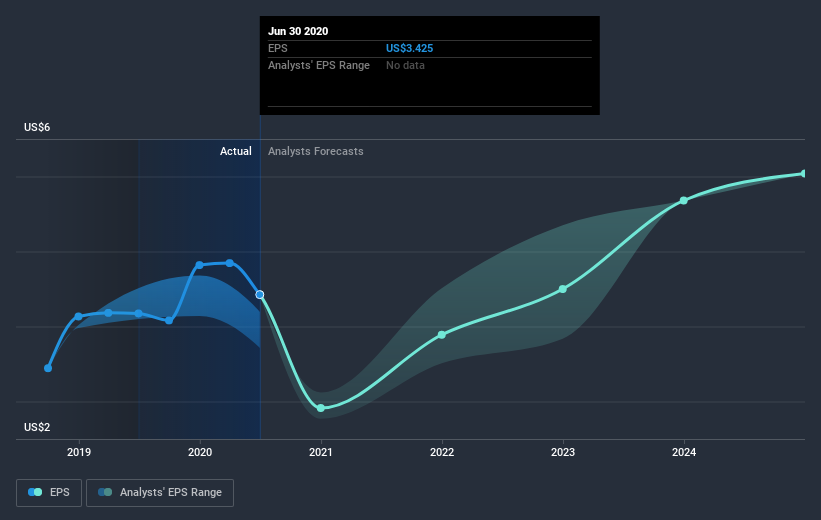
Task: Click the 2019 x-axis year label
Action: click(x=79, y=452)
